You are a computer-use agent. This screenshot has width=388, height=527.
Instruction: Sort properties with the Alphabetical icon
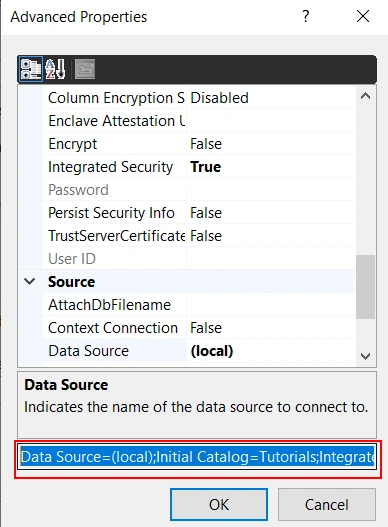55,69
